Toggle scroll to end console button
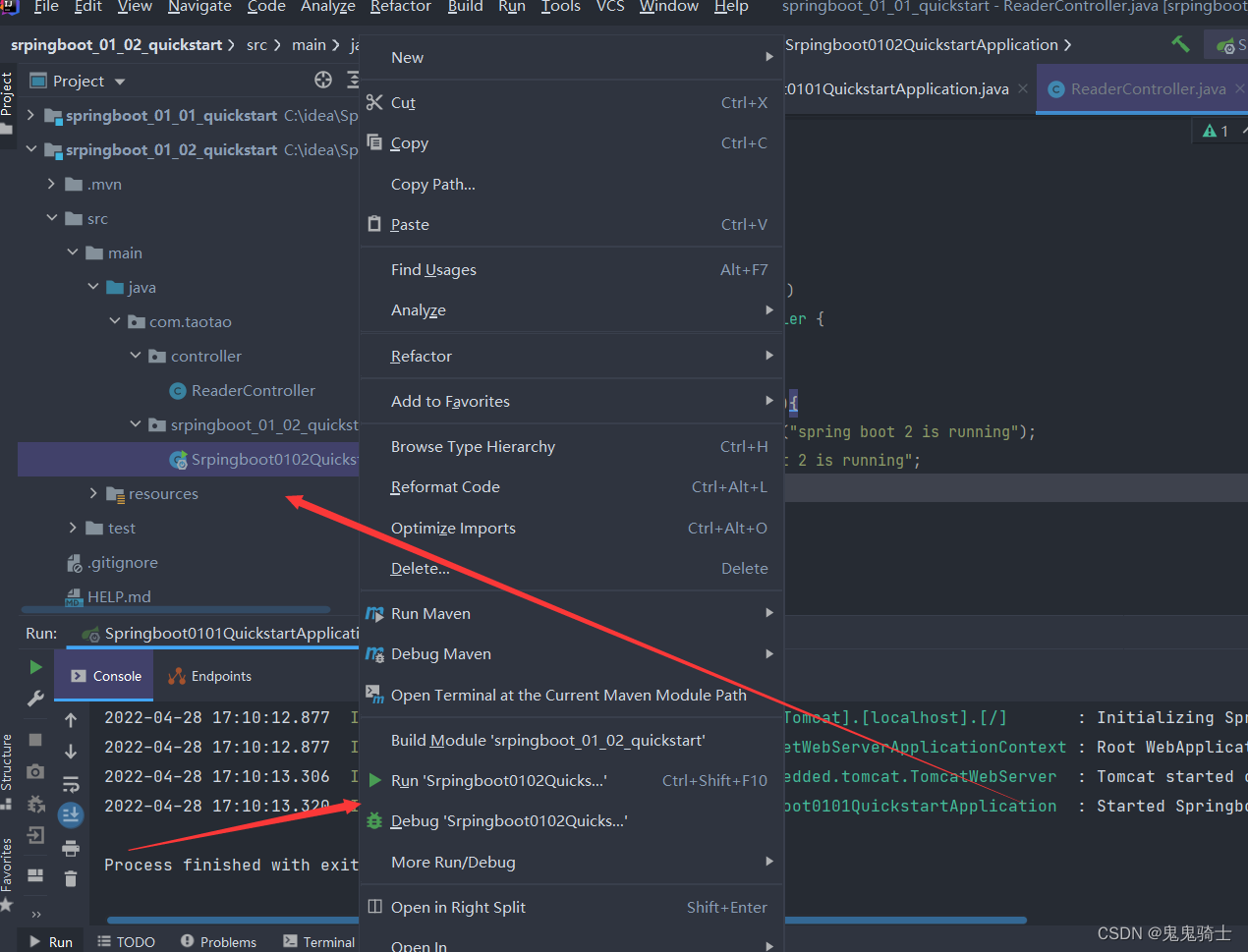1248x952 pixels. tap(71, 814)
